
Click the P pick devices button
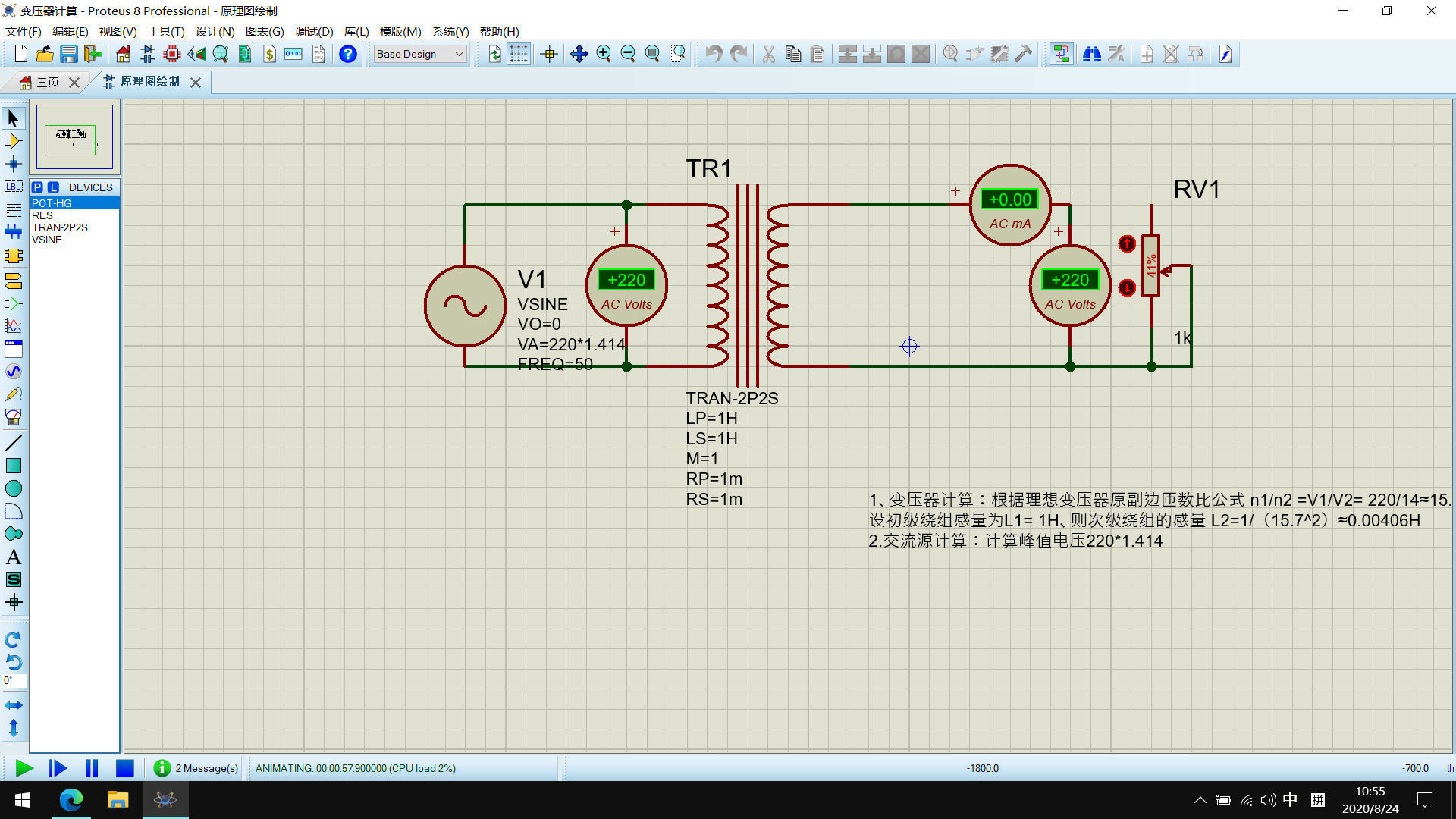tap(37, 187)
